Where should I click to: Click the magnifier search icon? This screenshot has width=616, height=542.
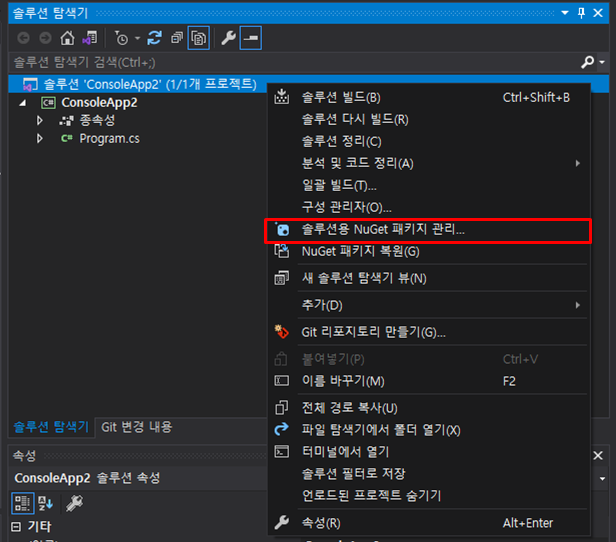coord(588,62)
